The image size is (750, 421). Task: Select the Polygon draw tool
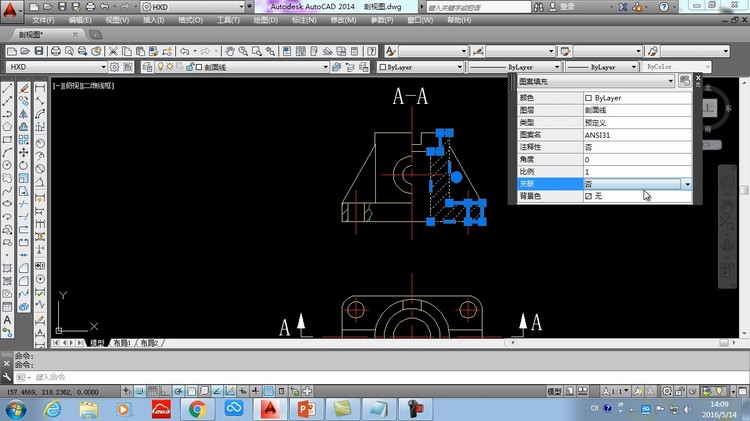tap(7, 127)
